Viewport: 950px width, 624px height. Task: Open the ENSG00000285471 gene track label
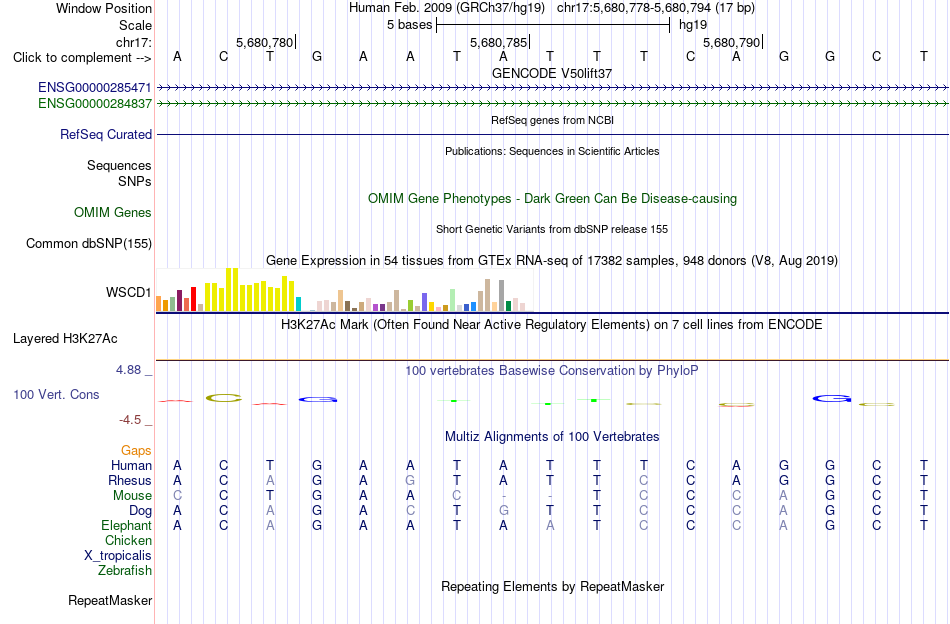tap(95, 88)
